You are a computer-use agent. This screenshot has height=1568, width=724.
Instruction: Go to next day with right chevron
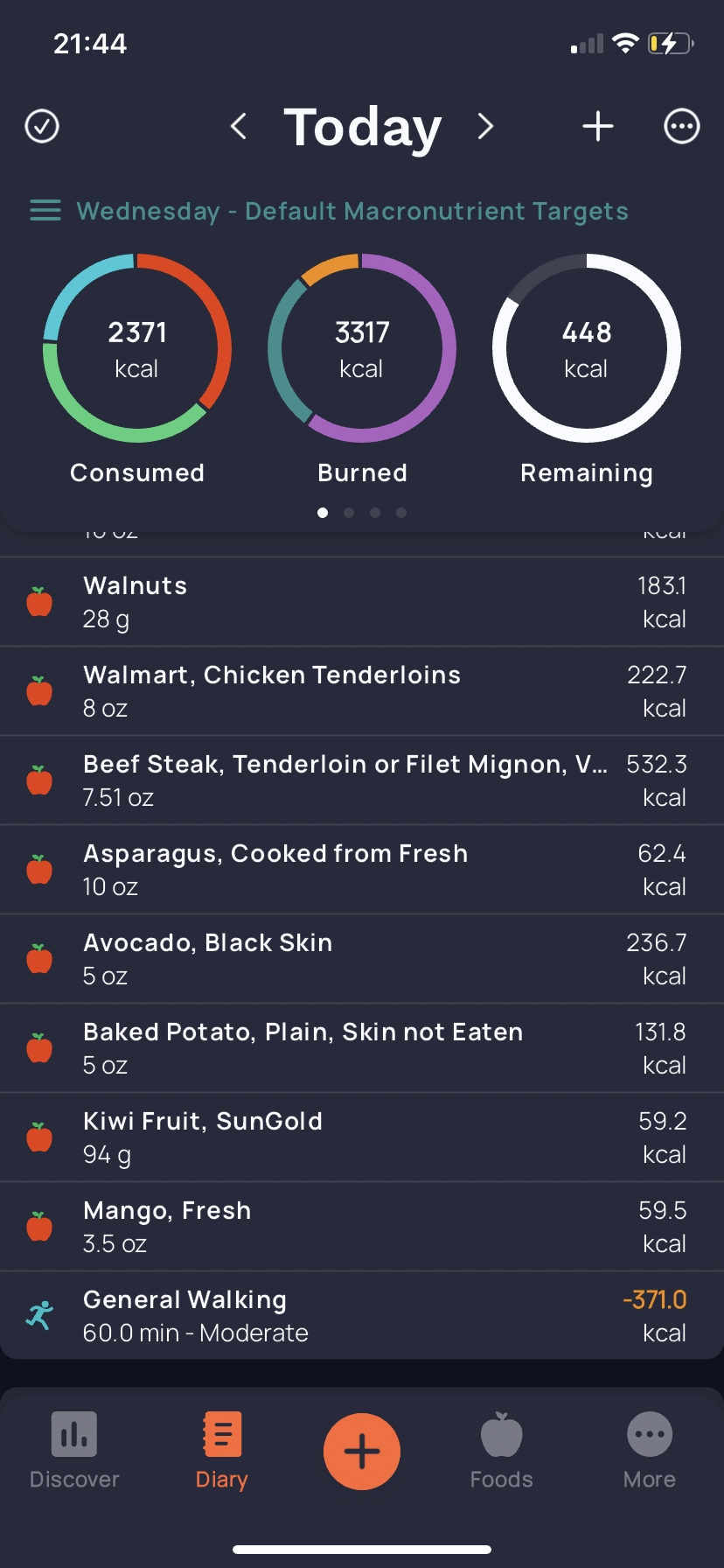[x=486, y=126]
